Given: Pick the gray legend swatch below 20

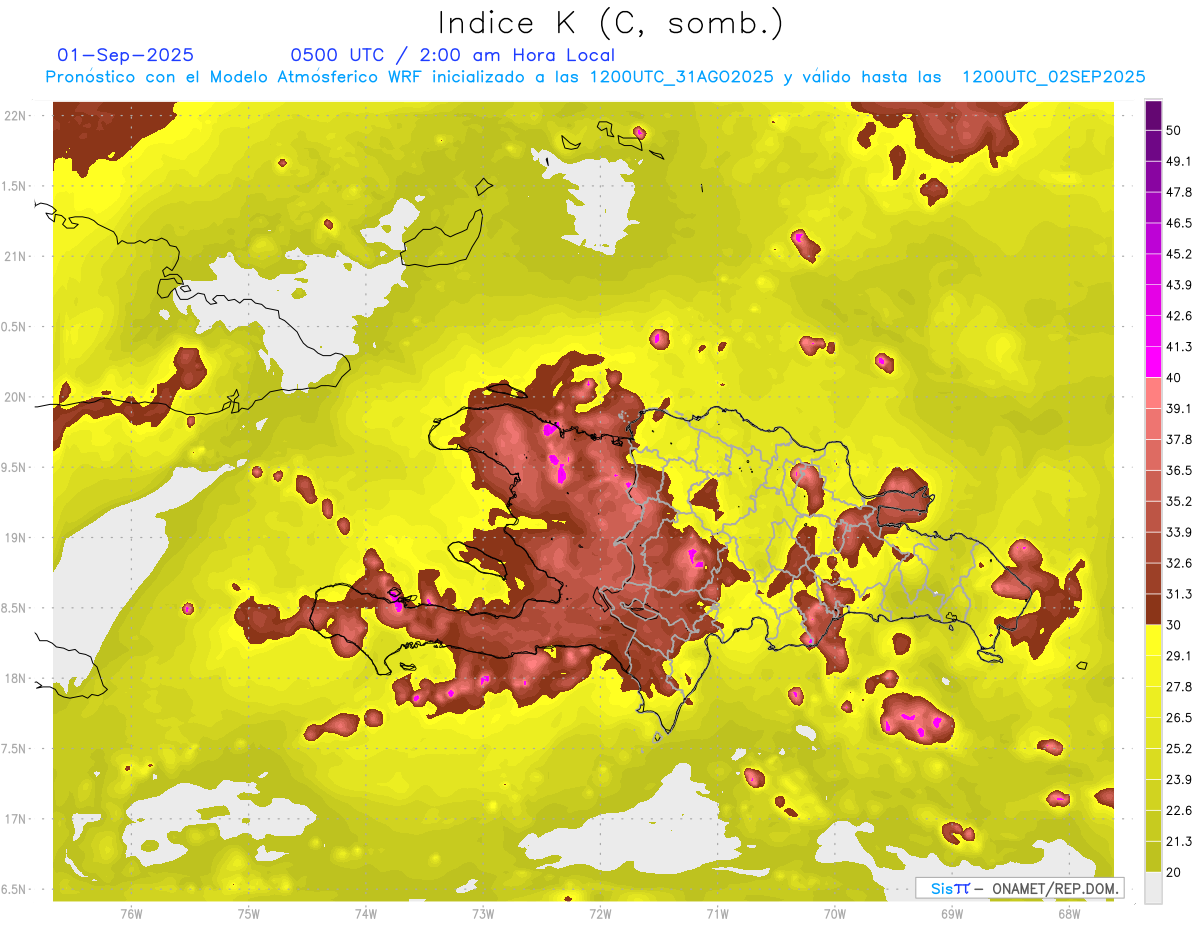Looking at the screenshot, I should (x=1153, y=888).
